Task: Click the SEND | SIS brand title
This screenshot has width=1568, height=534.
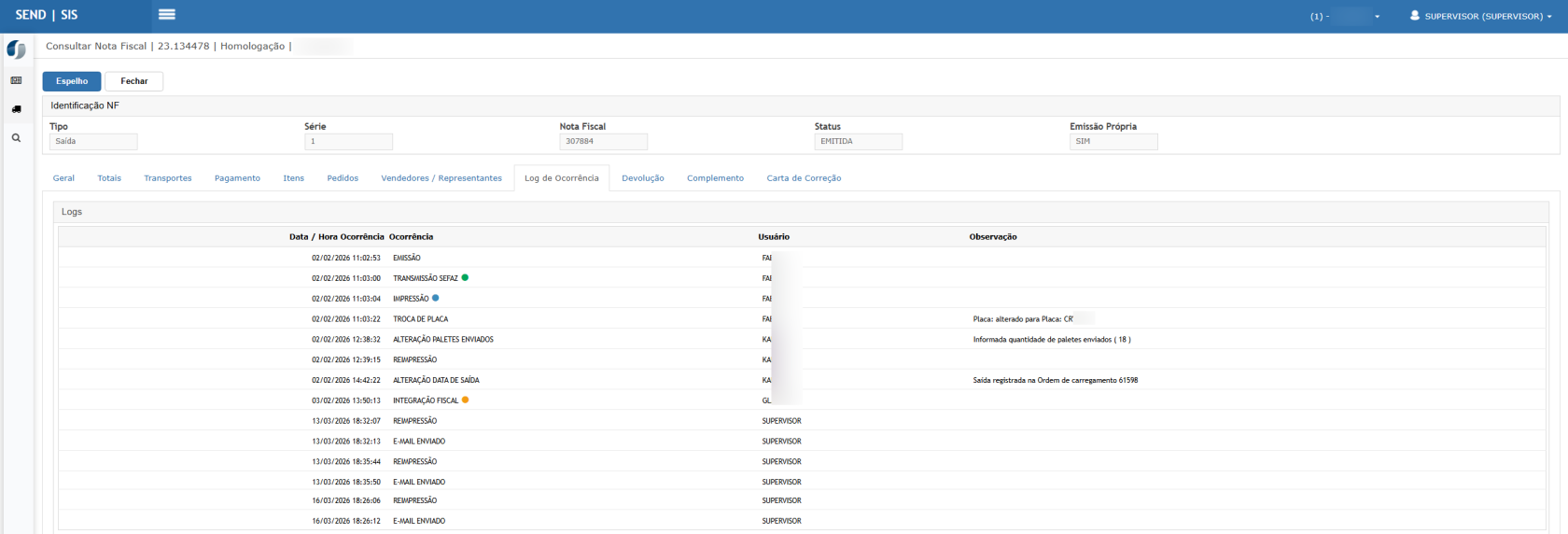Action: (47, 15)
